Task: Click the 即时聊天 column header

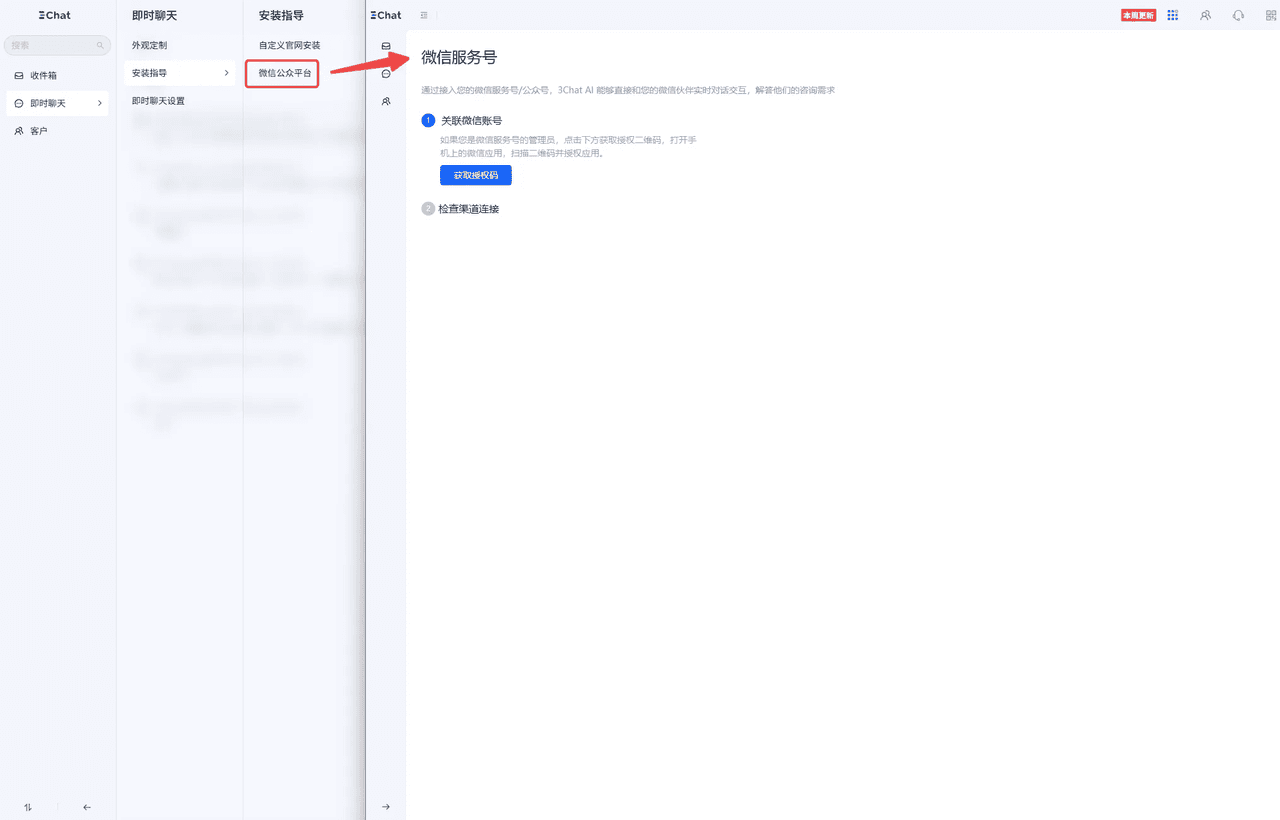Action: pos(154,15)
